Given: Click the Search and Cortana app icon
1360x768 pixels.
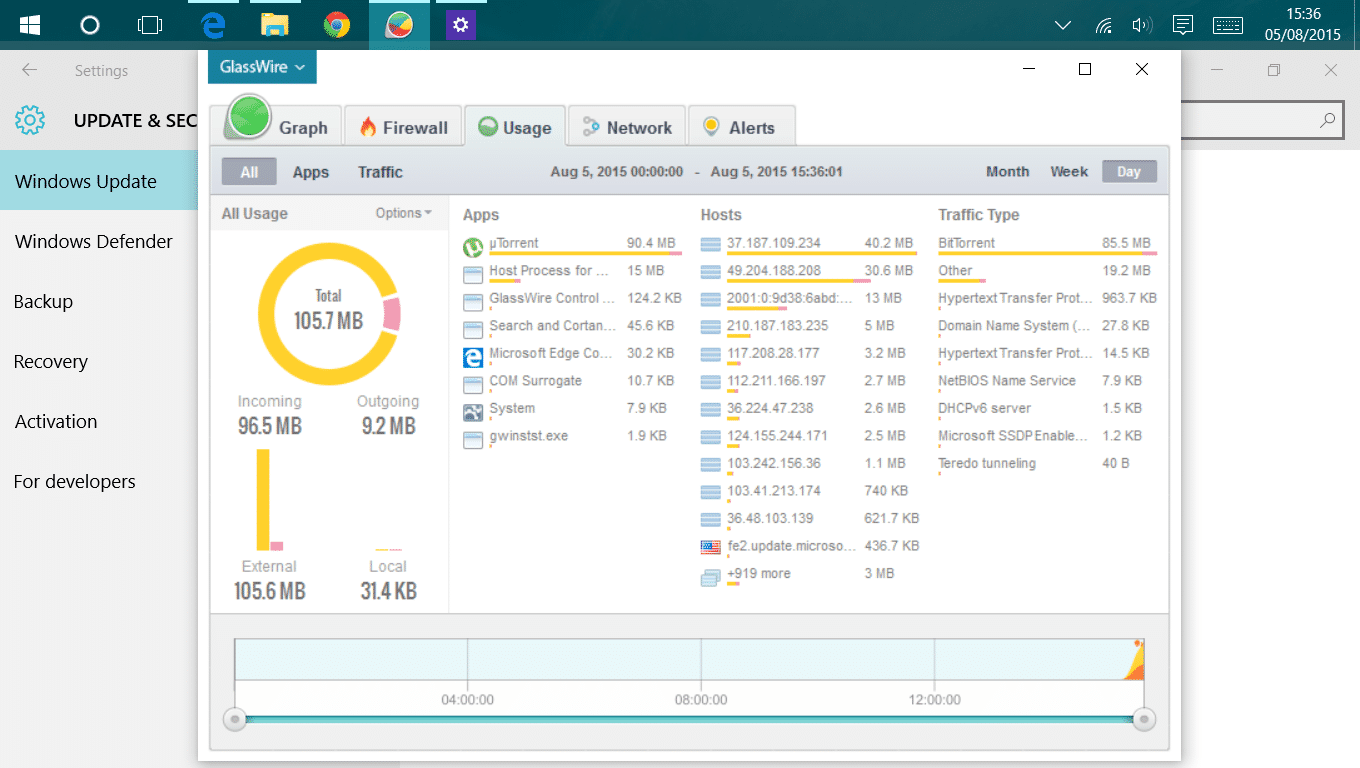Looking at the screenshot, I should (x=473, y=330).
